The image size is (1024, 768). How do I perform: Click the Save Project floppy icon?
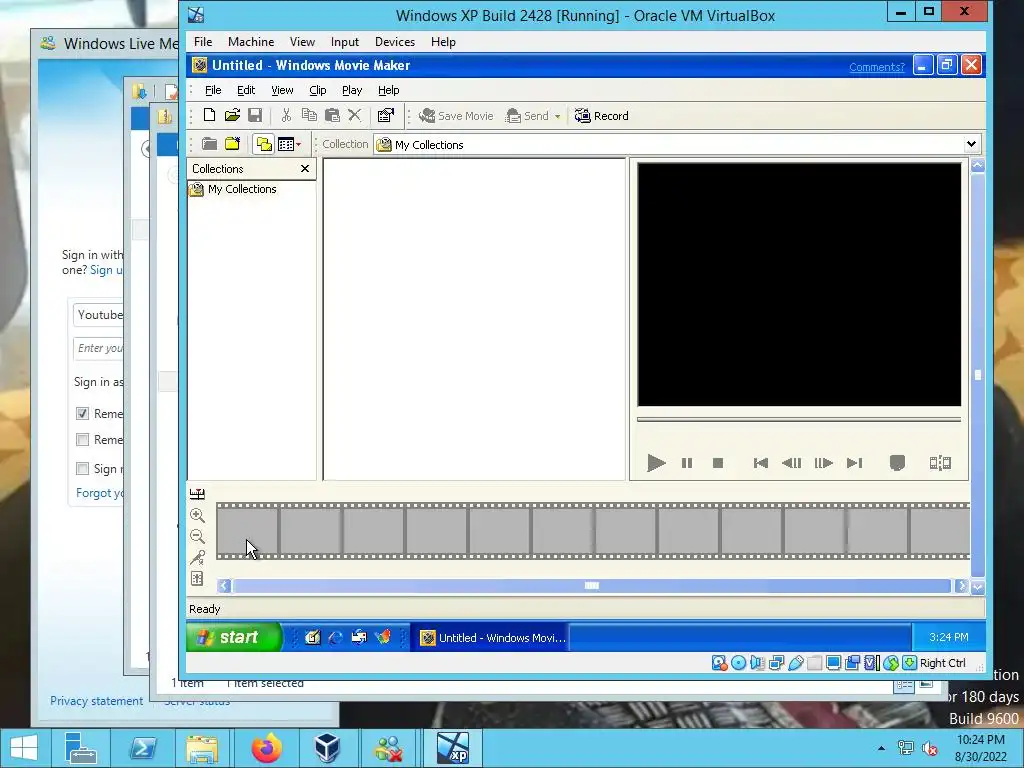[255, 116]
